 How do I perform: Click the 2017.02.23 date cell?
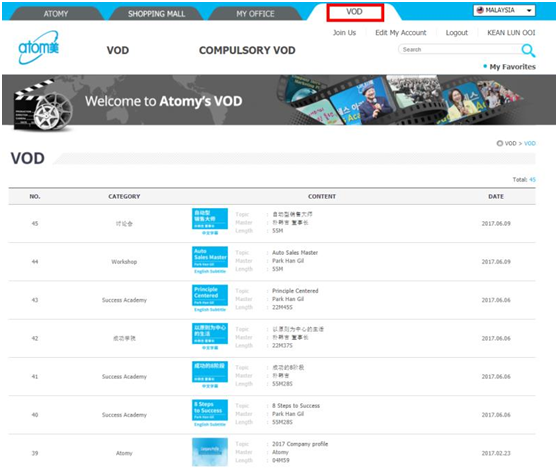496,453
